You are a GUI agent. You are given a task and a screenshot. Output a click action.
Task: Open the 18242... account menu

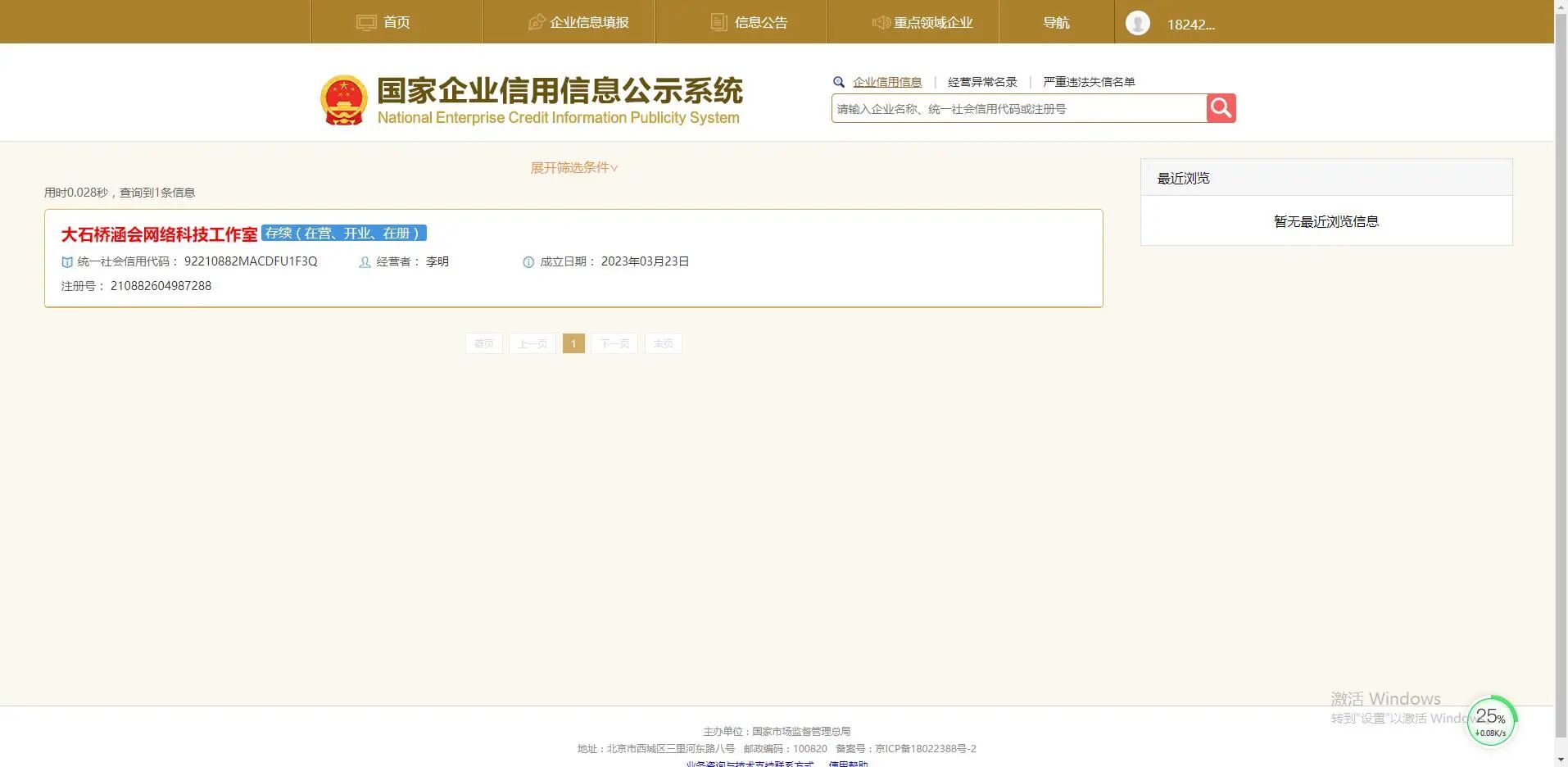(x=1190, y=25)
